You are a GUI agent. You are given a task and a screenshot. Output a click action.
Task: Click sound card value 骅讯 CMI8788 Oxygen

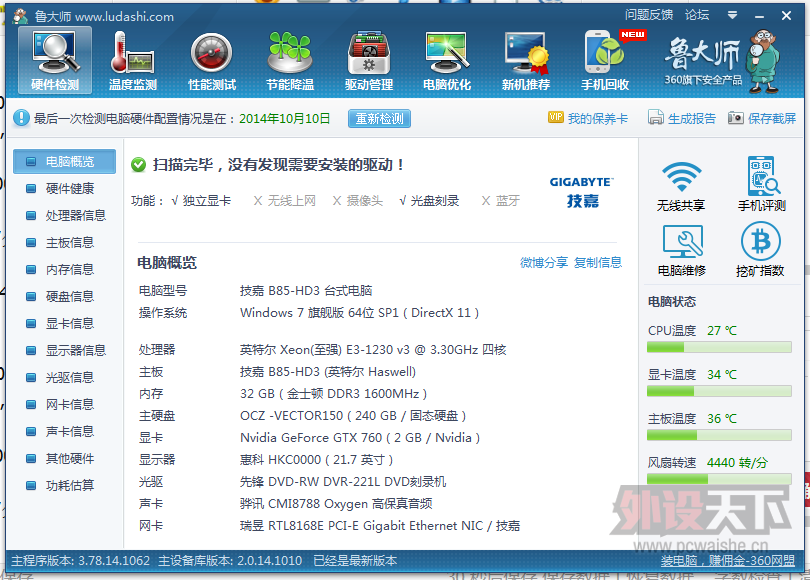336,504
